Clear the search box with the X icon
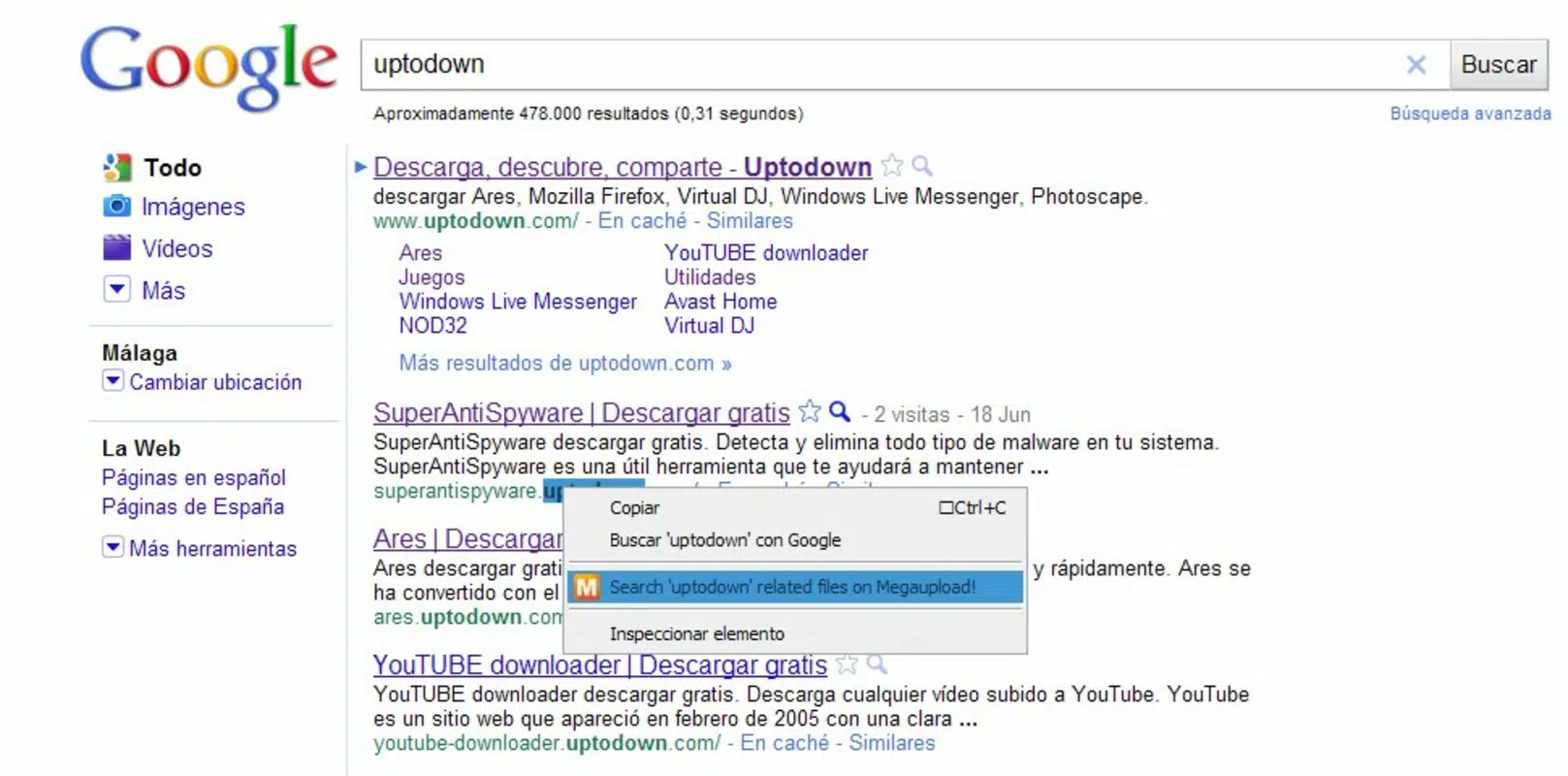 tap(1416, 65)
